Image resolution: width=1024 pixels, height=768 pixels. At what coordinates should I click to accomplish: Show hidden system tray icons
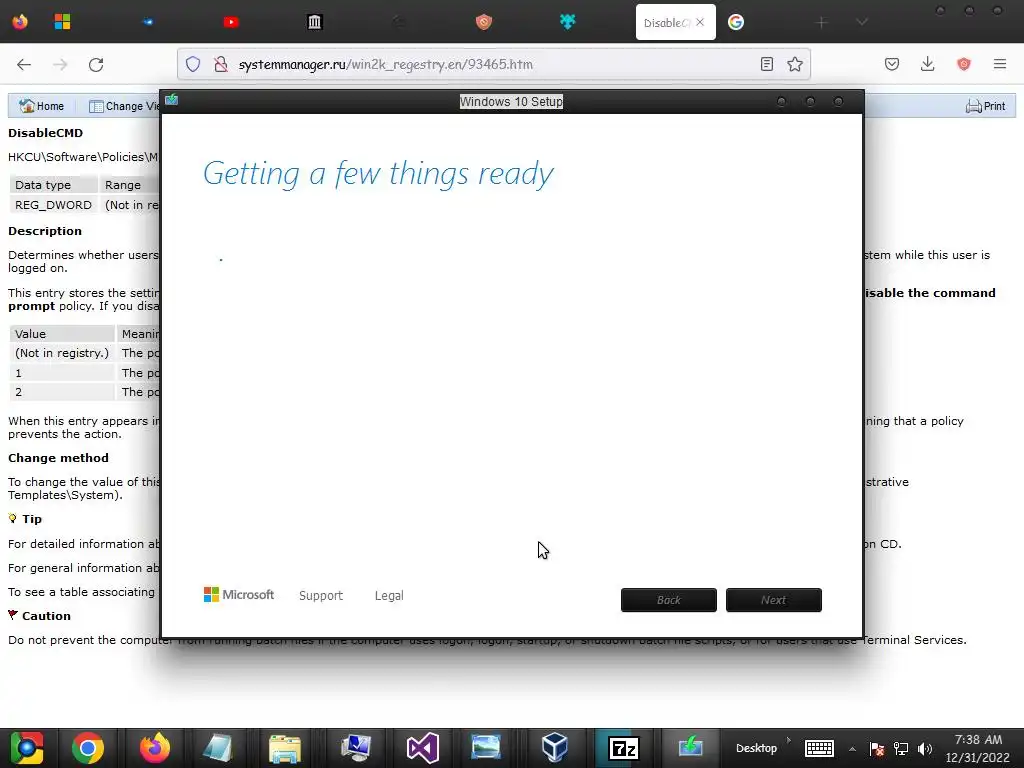[852, 748]
